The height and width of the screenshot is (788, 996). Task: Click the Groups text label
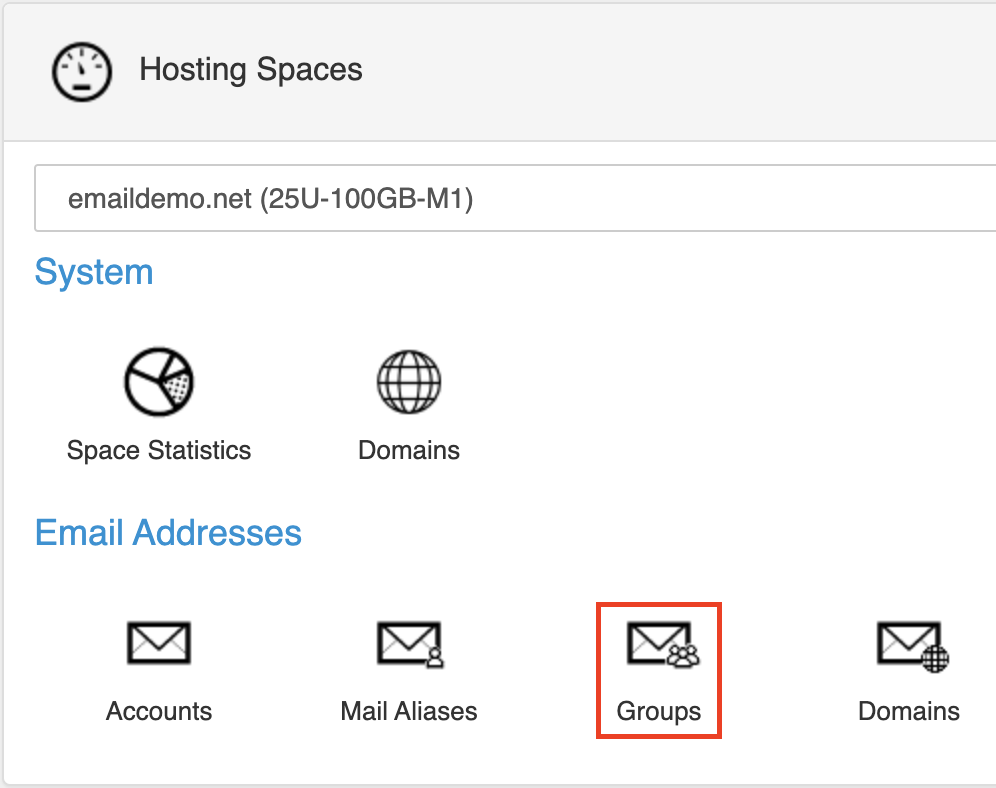(x=659, y=712)
